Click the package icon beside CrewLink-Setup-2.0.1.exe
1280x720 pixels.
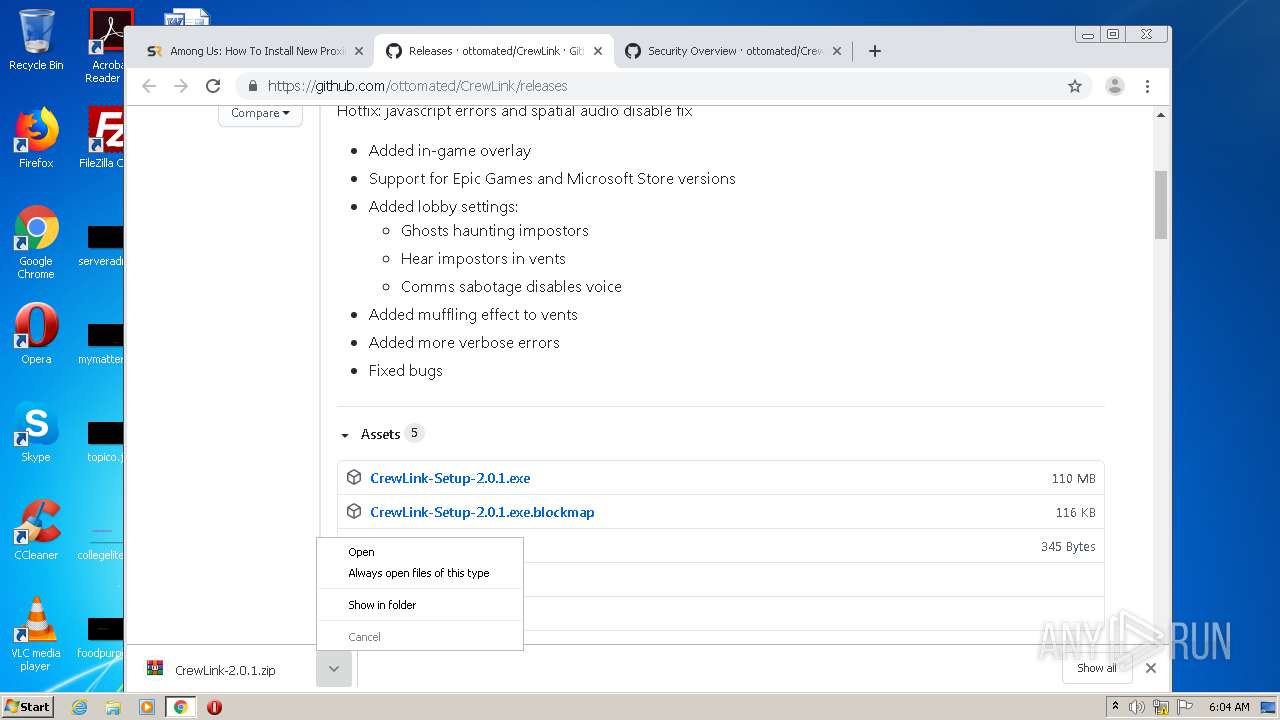pyautogui.click(x=354, y=478)
